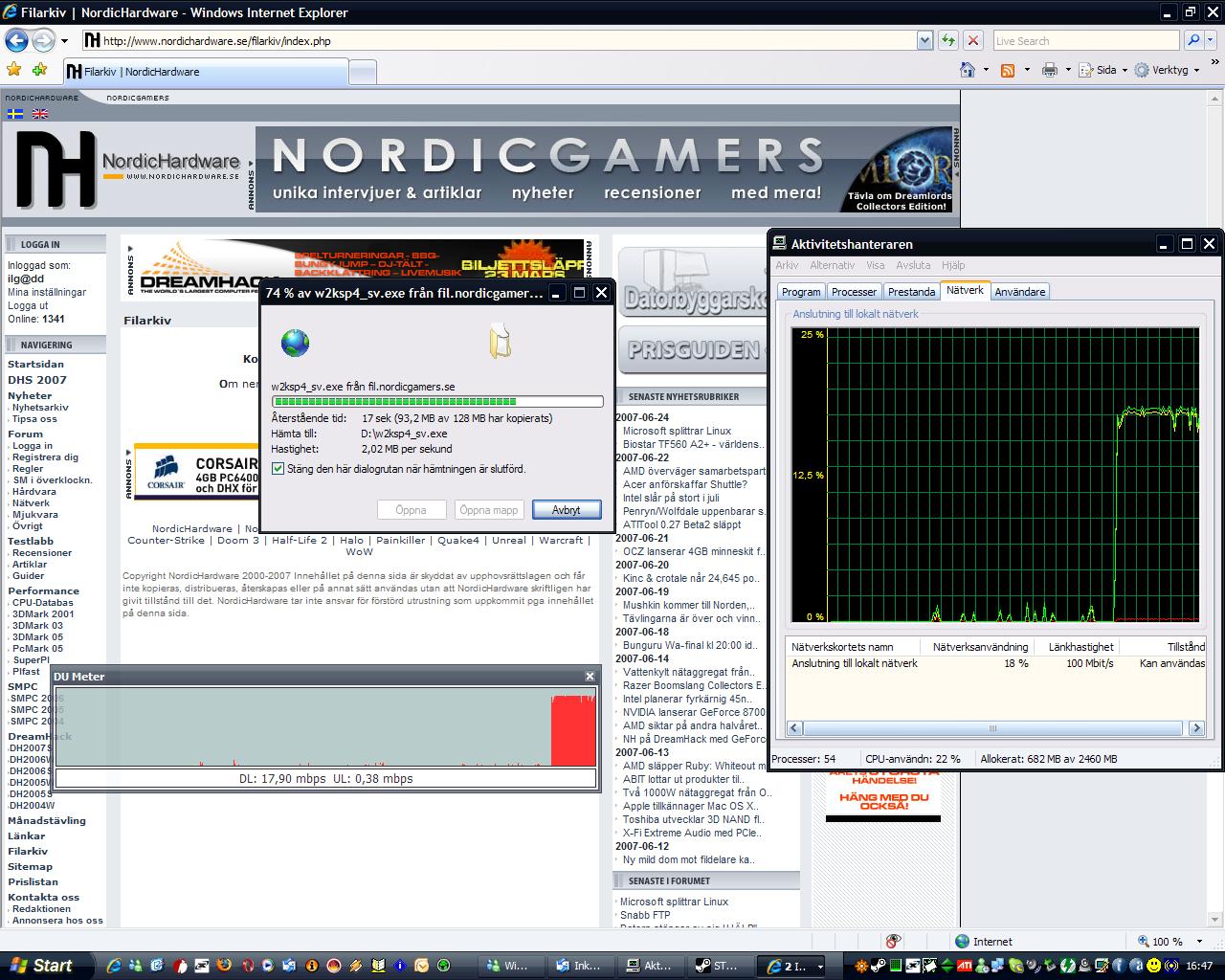Open 'Microsoft splittrar Linux' news headline

pos(677,431)
